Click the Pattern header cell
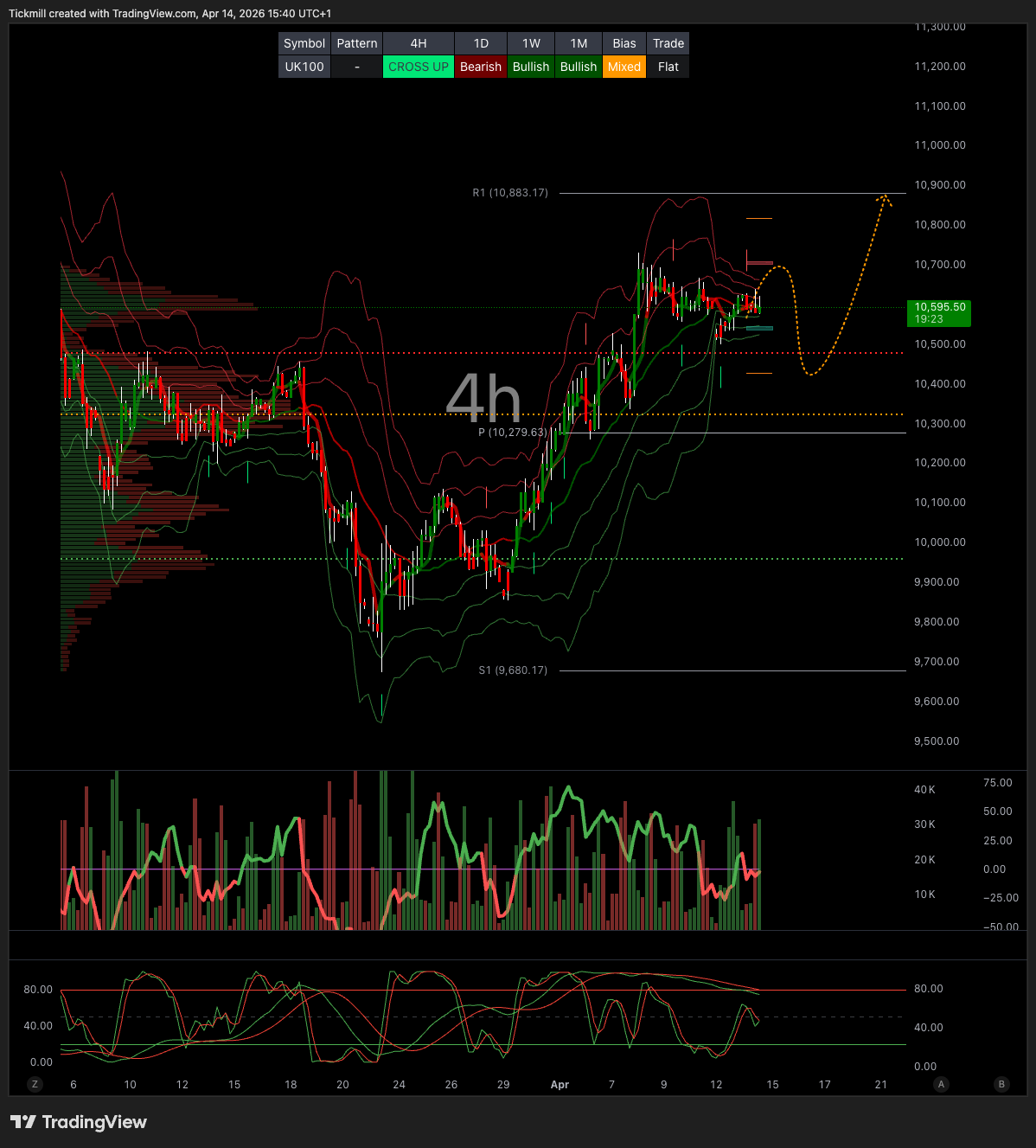 pyautogui.click(x=356, y=42)
